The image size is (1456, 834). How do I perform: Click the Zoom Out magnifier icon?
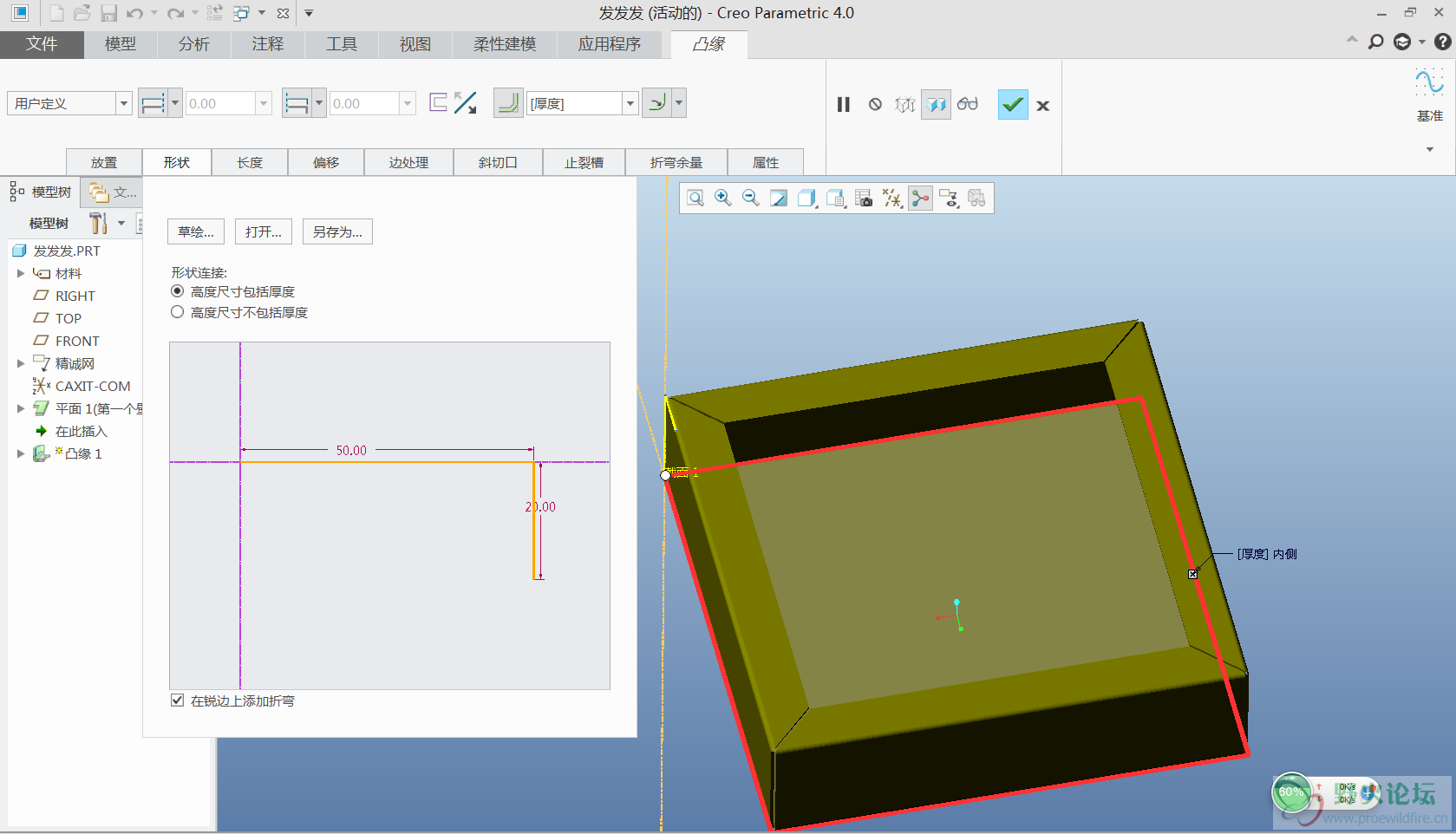click(x=751, y=199)
